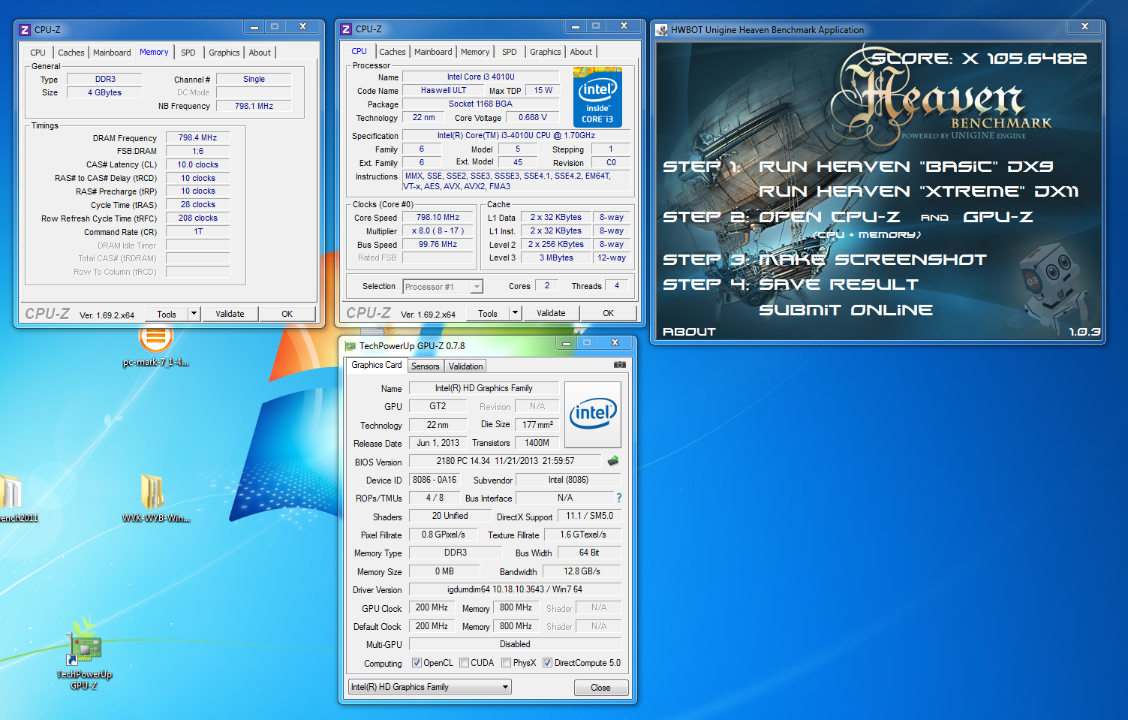Toggle the PhysX checkbox in GPU-Z
The width and height of the screenshot is (1128, 720).
(506, 662)
